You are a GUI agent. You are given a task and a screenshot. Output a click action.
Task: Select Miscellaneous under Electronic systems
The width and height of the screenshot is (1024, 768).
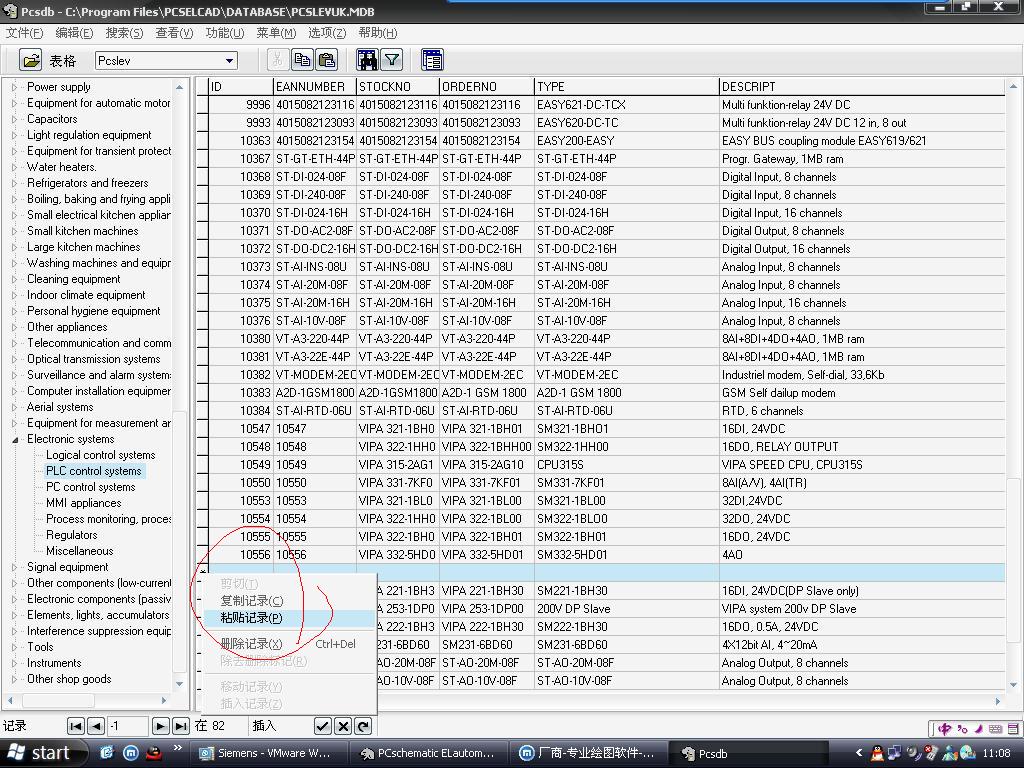80,551
